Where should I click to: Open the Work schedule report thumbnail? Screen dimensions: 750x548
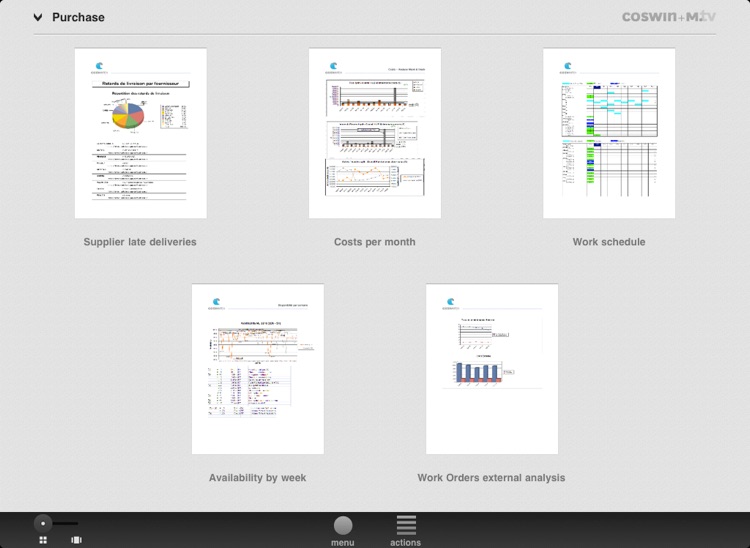[609, 133]
